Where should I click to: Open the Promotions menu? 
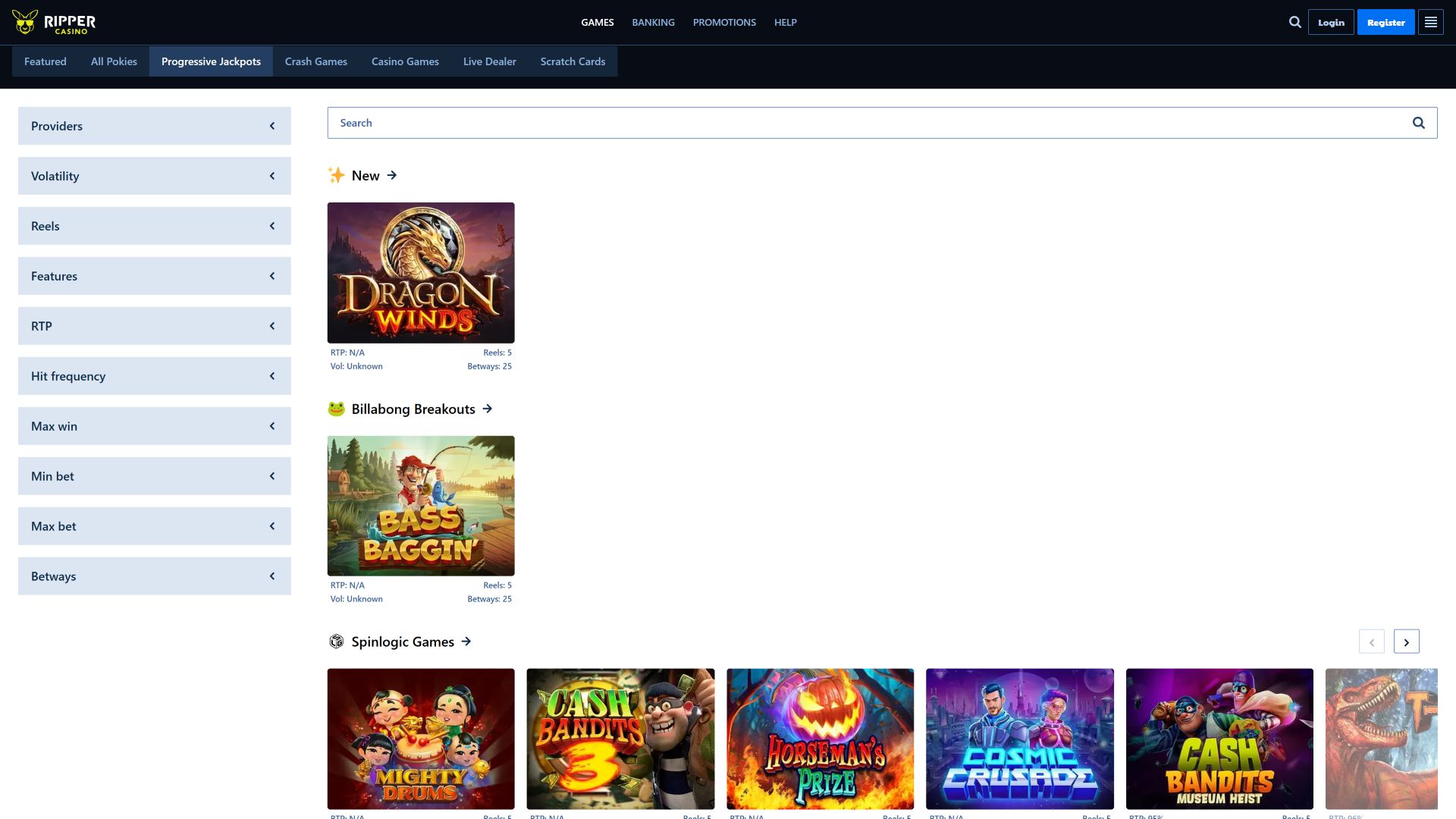point(724,23)
